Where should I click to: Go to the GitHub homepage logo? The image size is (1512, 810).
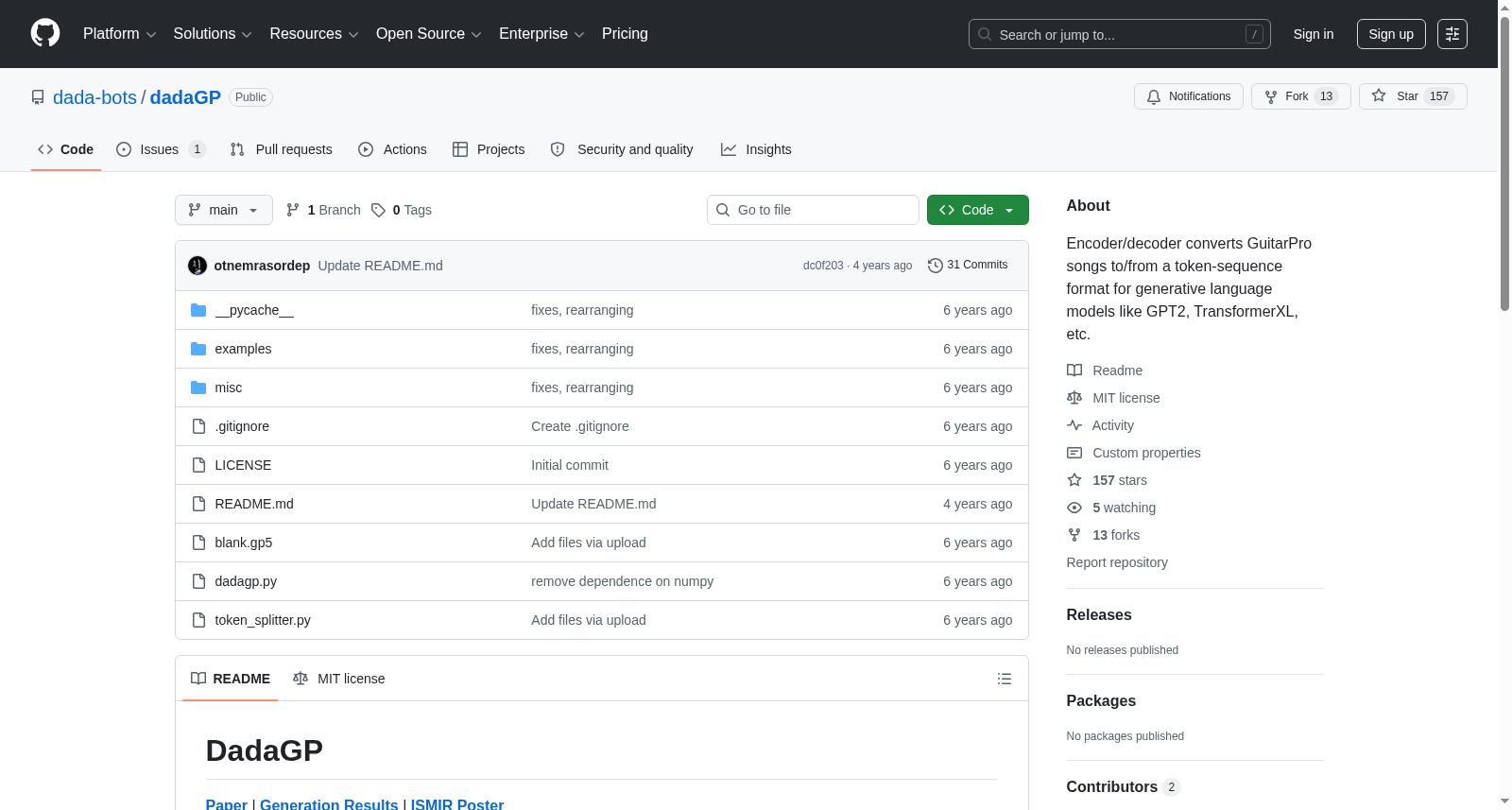click(x=45, y=33)
